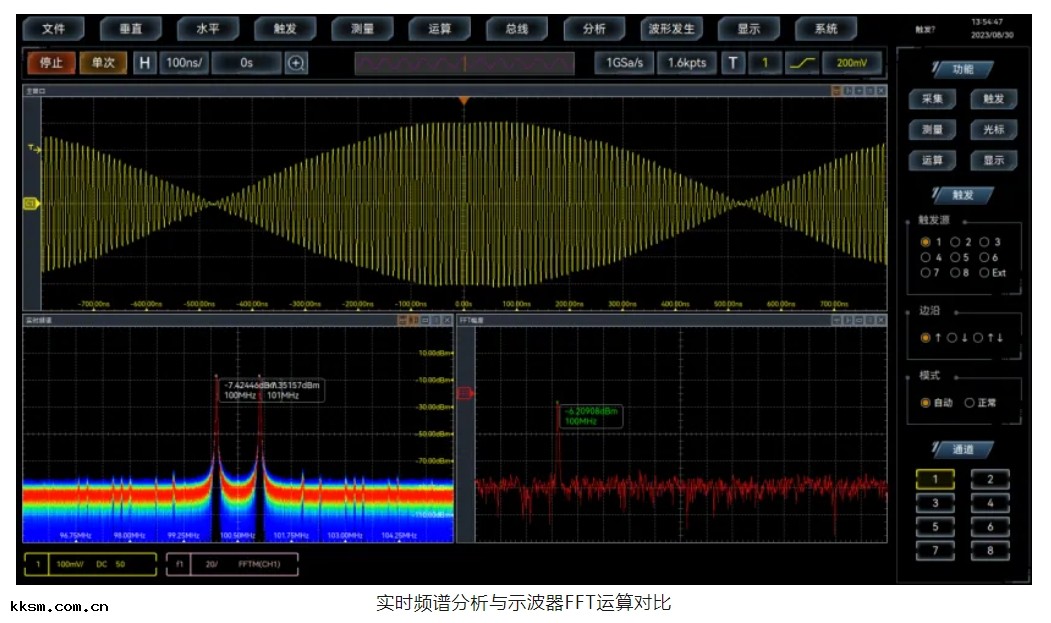The image size is (1051, 623).
Task: Click the zoom magnifier icon beside 0s
Action: pos(296,63)
